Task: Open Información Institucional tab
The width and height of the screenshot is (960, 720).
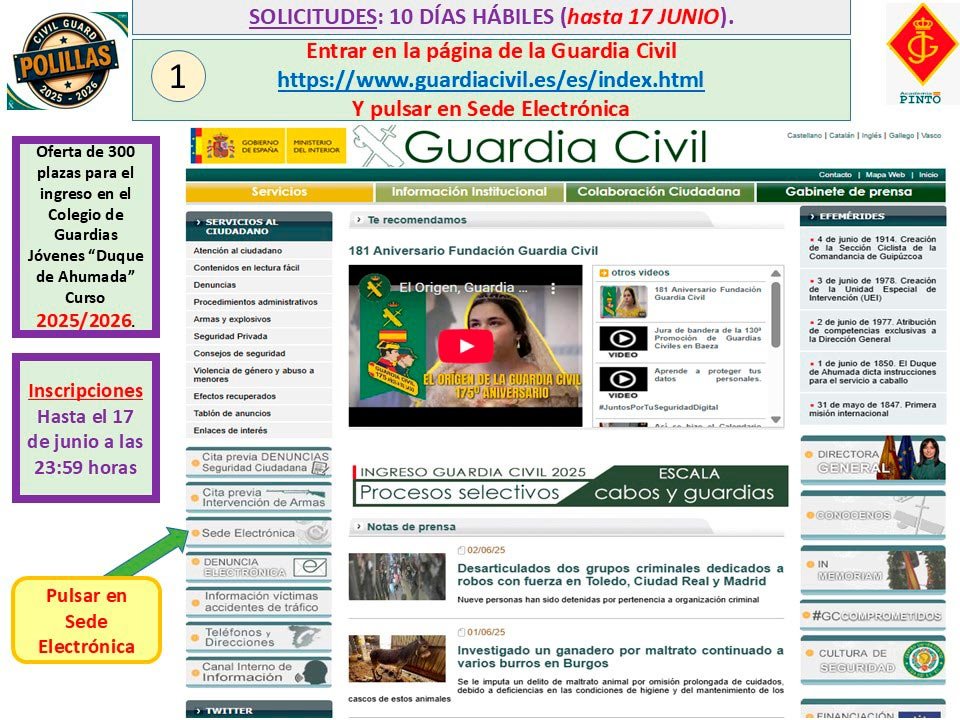Action: [x=469, y=192]
